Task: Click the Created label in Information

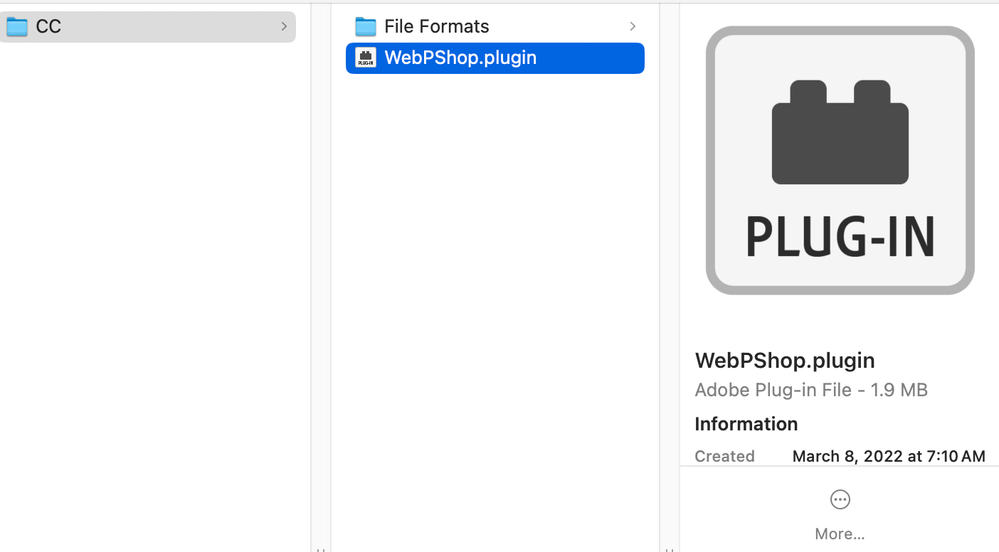Action: [x=724, y=456]
